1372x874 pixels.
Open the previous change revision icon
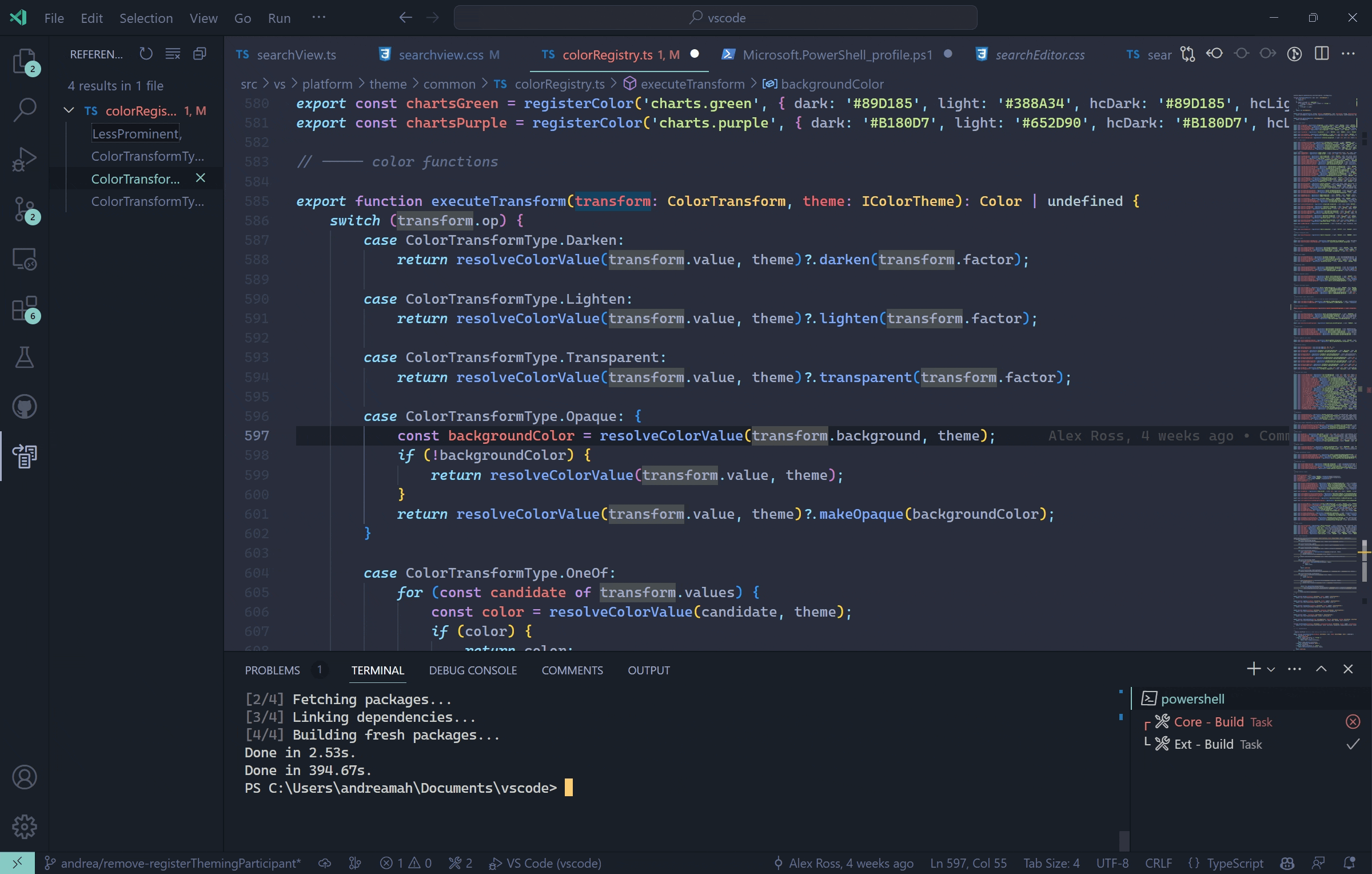click(x=1214, y=54)
